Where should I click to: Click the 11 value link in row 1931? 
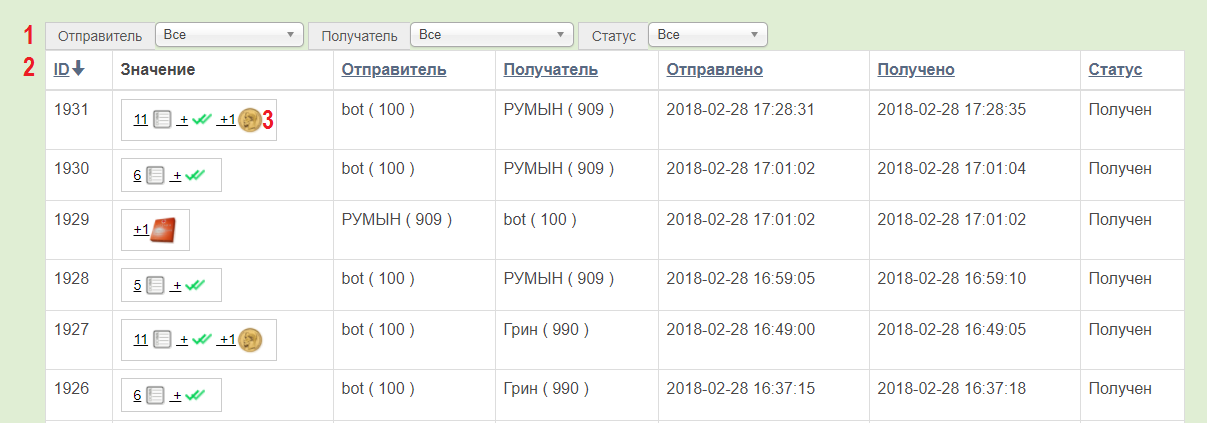(140, 120)
